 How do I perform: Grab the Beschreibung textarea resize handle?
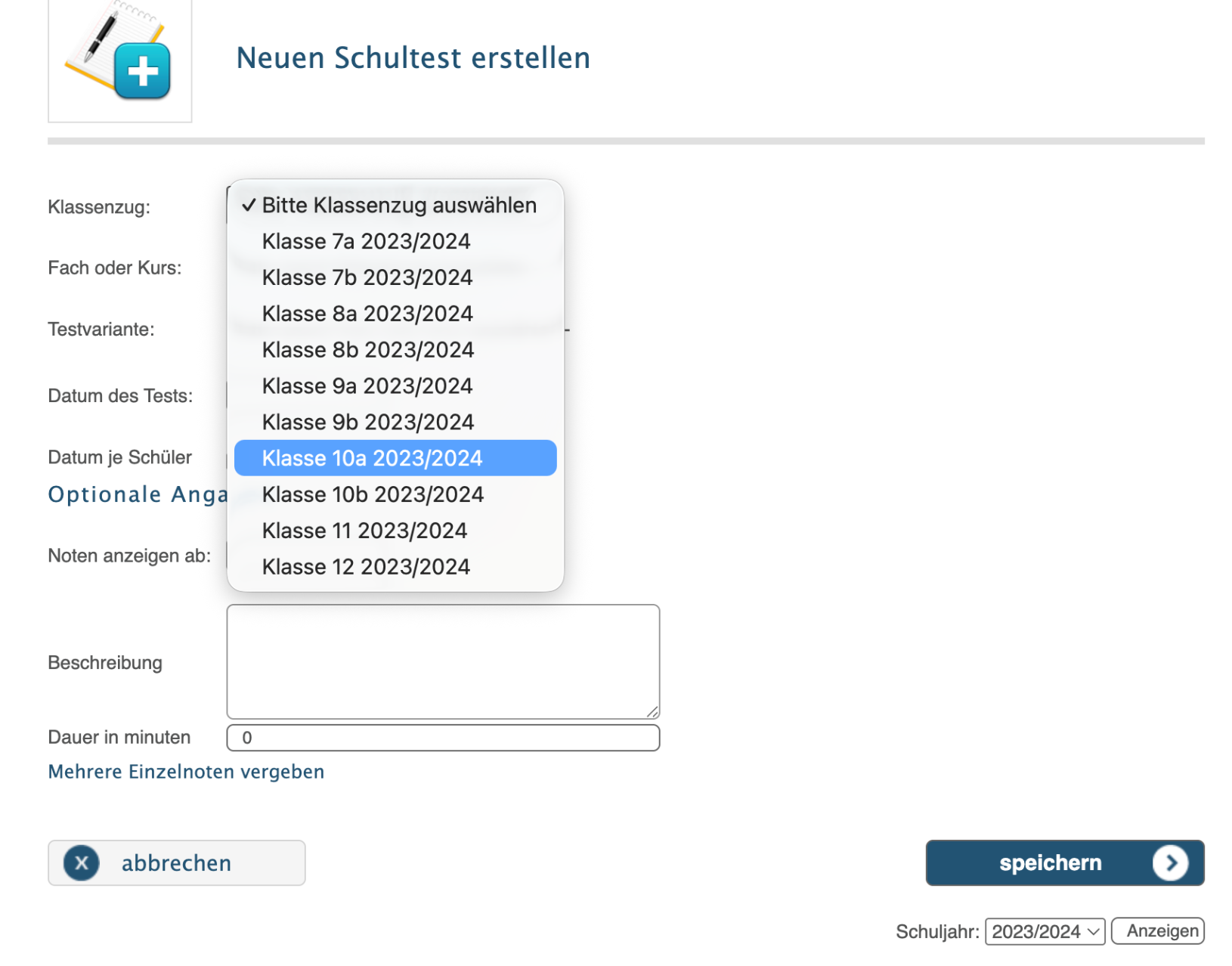point(653,712)
